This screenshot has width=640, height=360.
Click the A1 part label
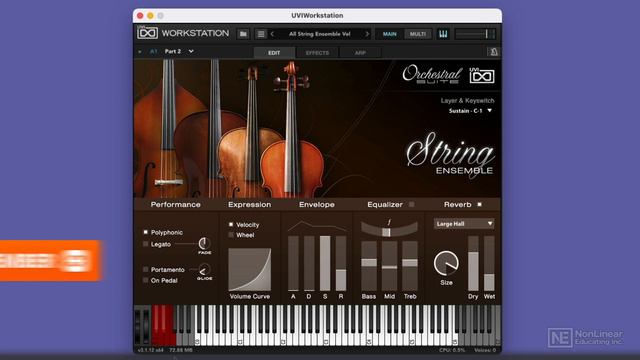pyautogui.click(x=153, y=51)
